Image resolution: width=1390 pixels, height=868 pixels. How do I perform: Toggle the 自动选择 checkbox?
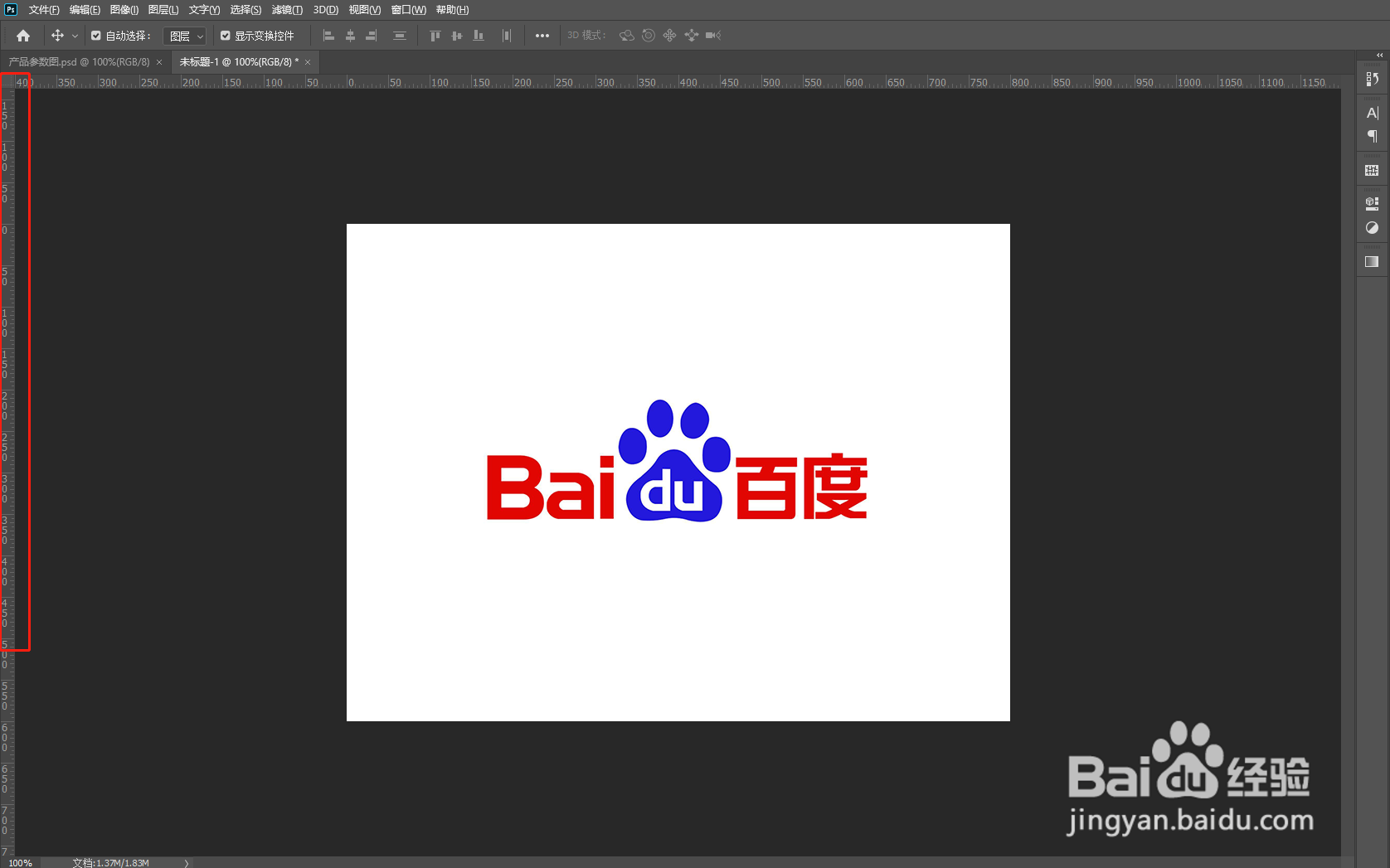(x=96, y=36)
